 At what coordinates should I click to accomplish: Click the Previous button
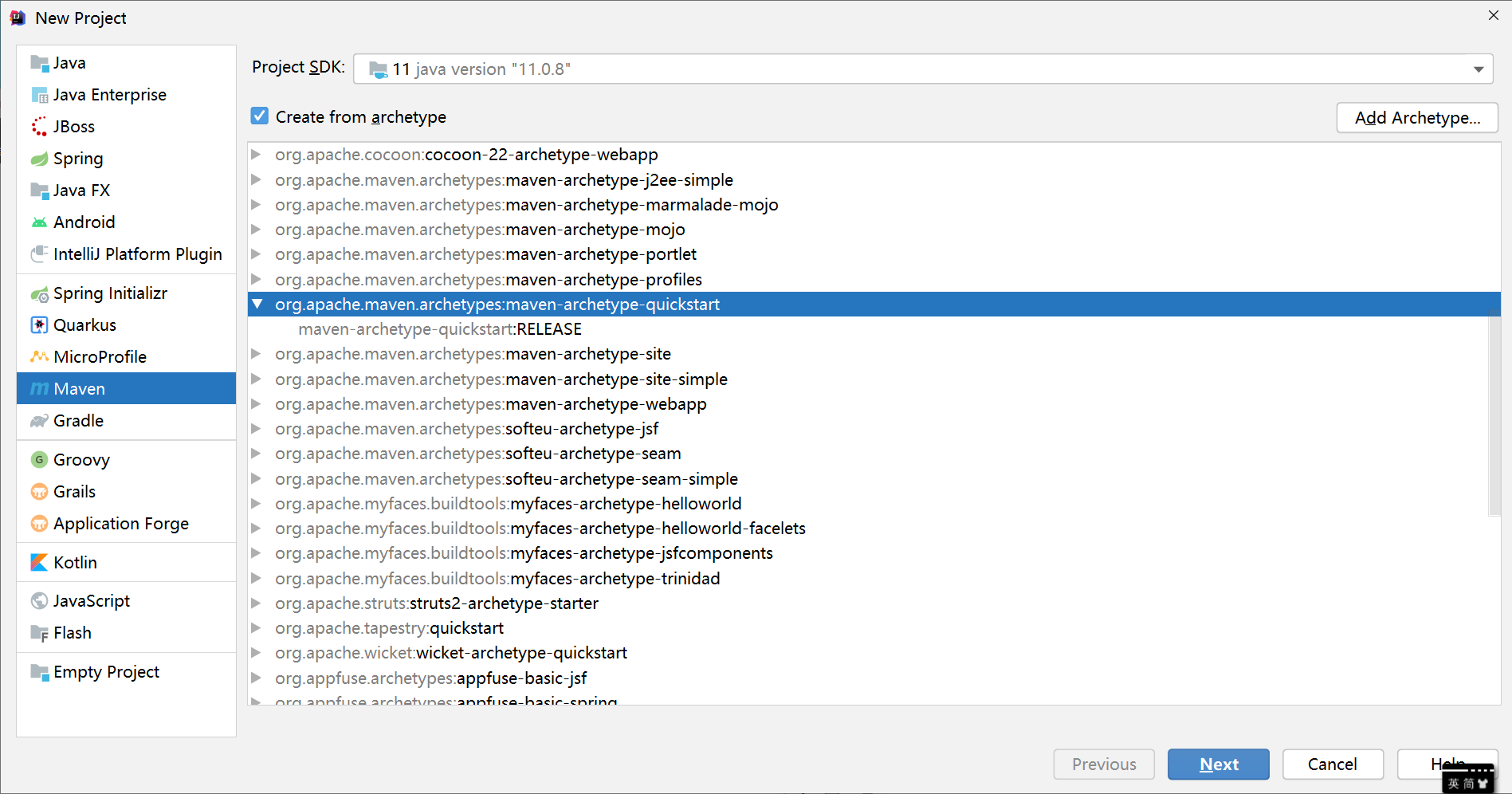click(1104, 765)
